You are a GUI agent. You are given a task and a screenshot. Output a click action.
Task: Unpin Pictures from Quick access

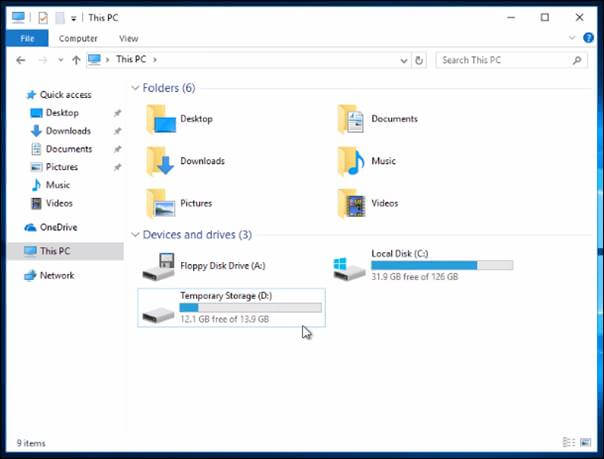(x=117, y=167)
